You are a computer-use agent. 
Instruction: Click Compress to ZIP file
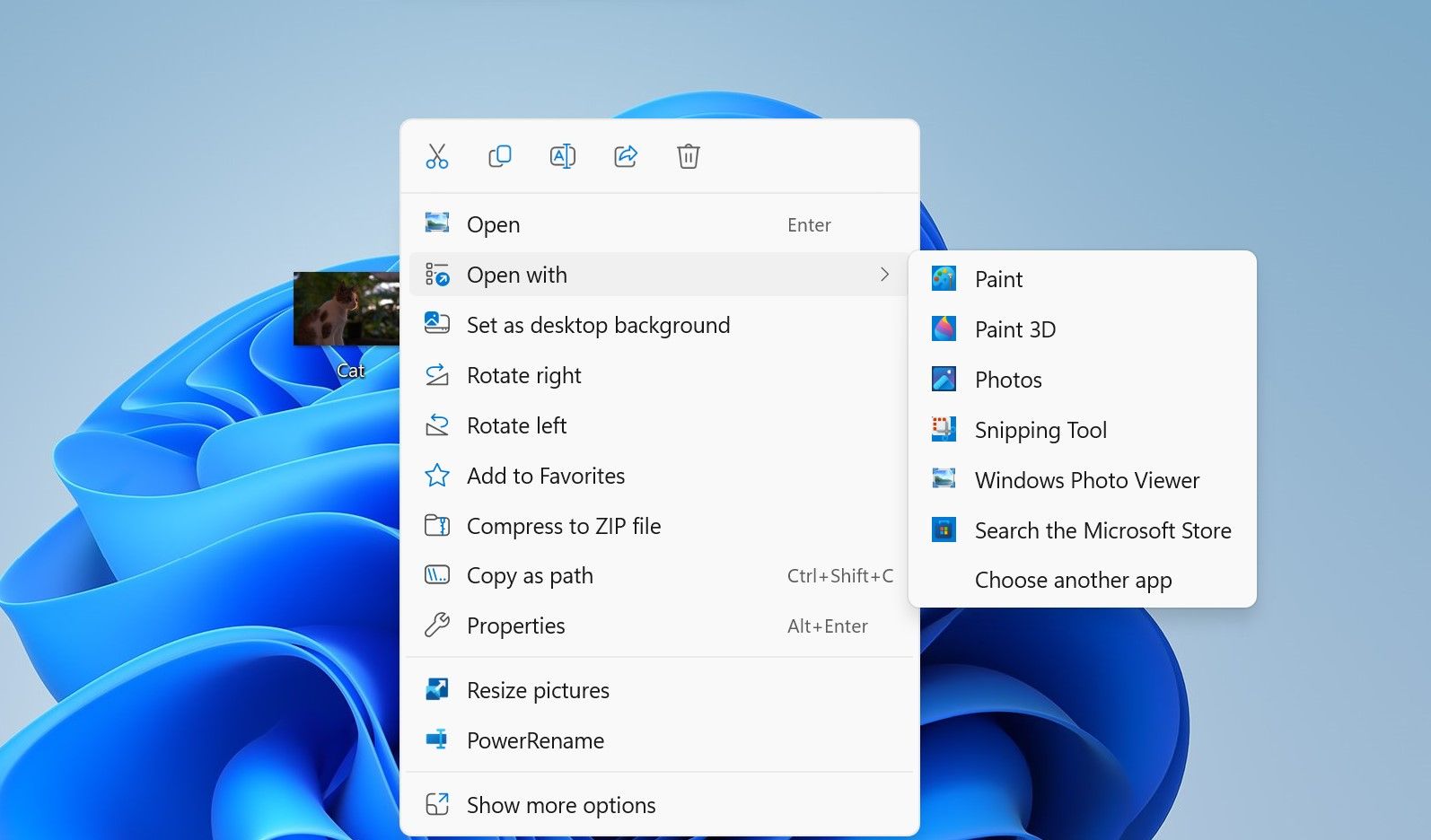coord(563,526)
